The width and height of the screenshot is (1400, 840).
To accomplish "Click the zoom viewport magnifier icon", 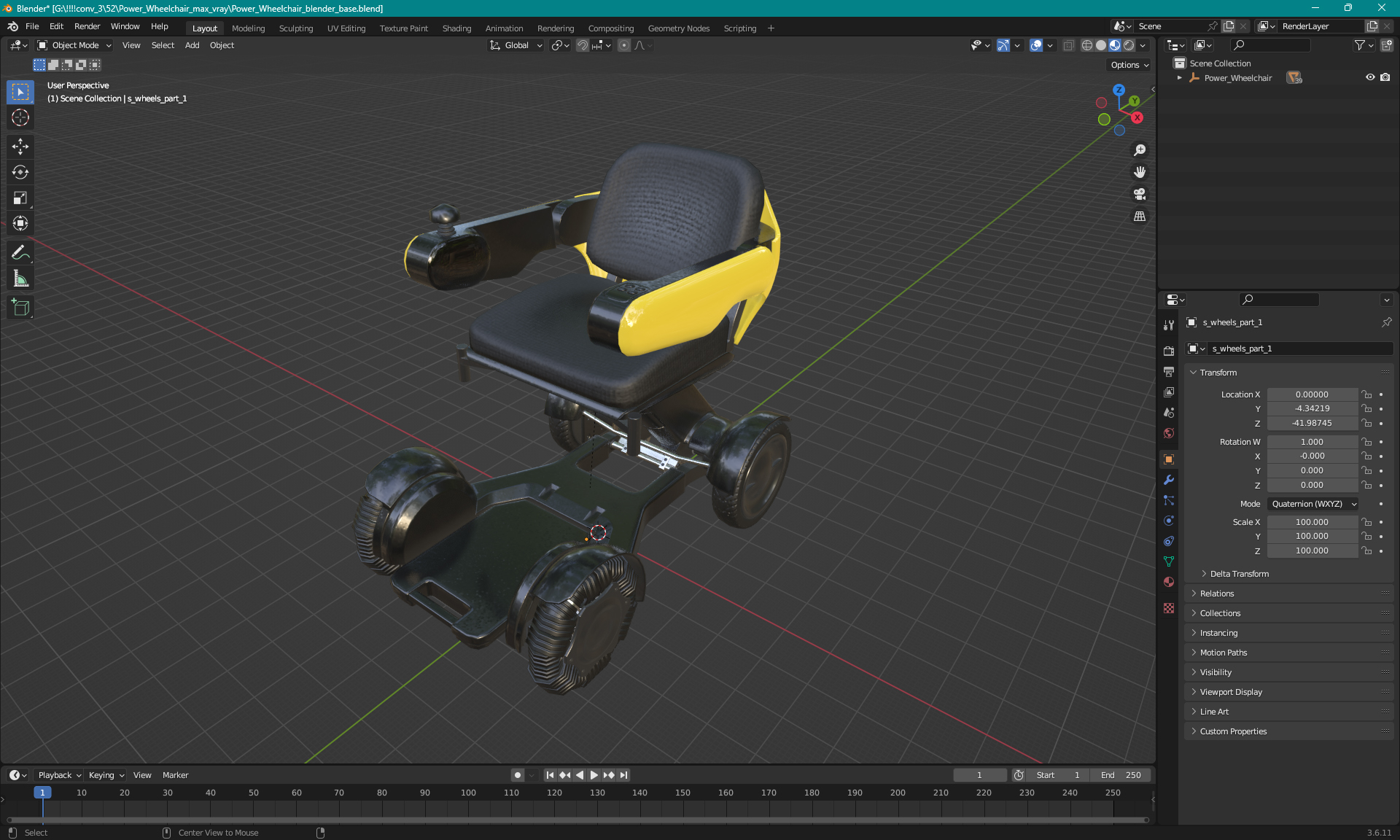I will 1140,150.
